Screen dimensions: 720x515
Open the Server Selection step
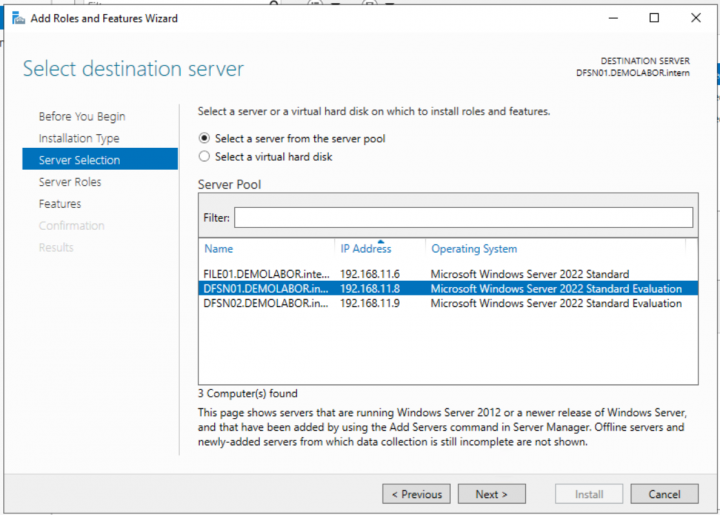[79, 161]
